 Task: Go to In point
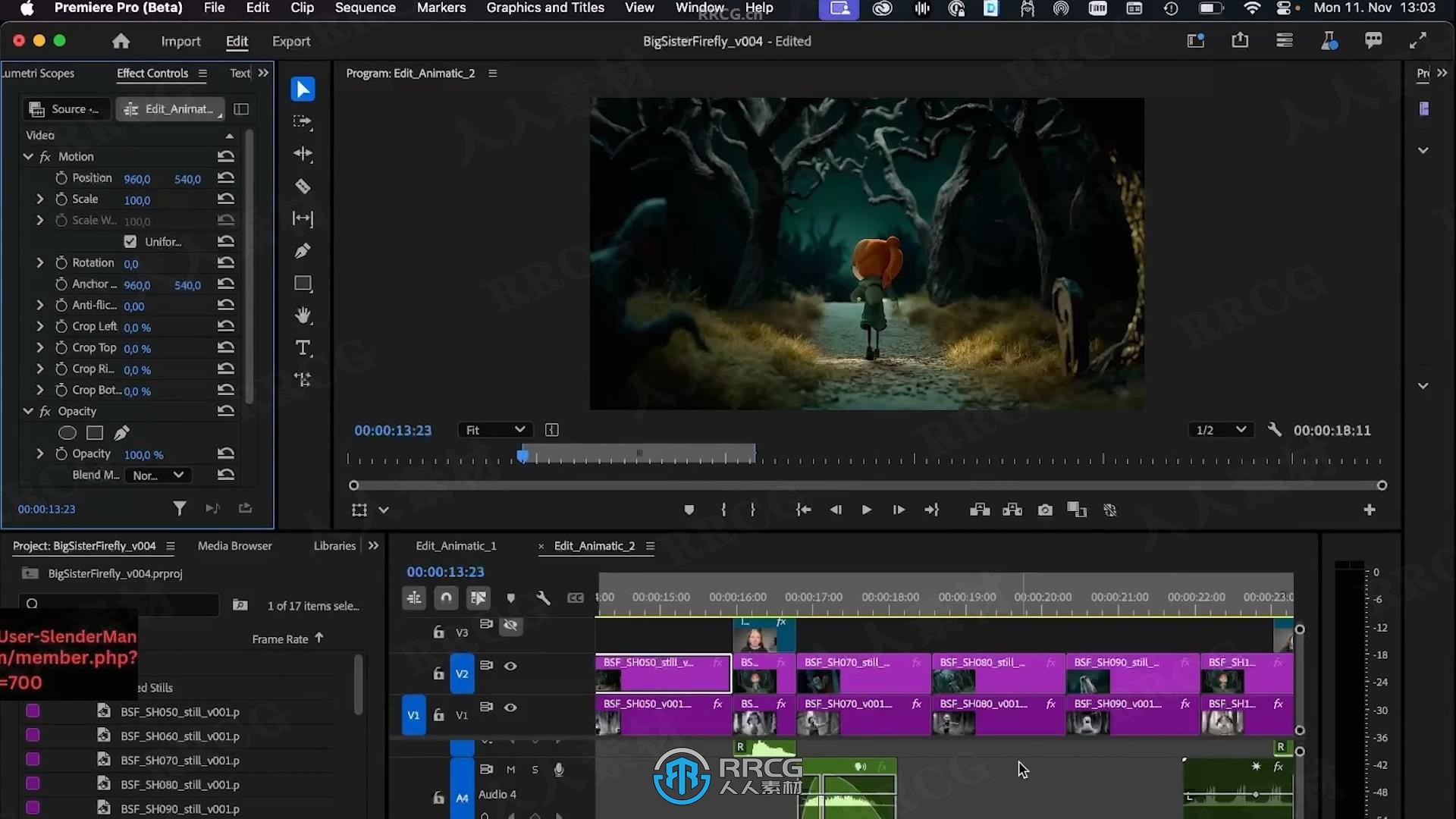click(x=803, y=510)
